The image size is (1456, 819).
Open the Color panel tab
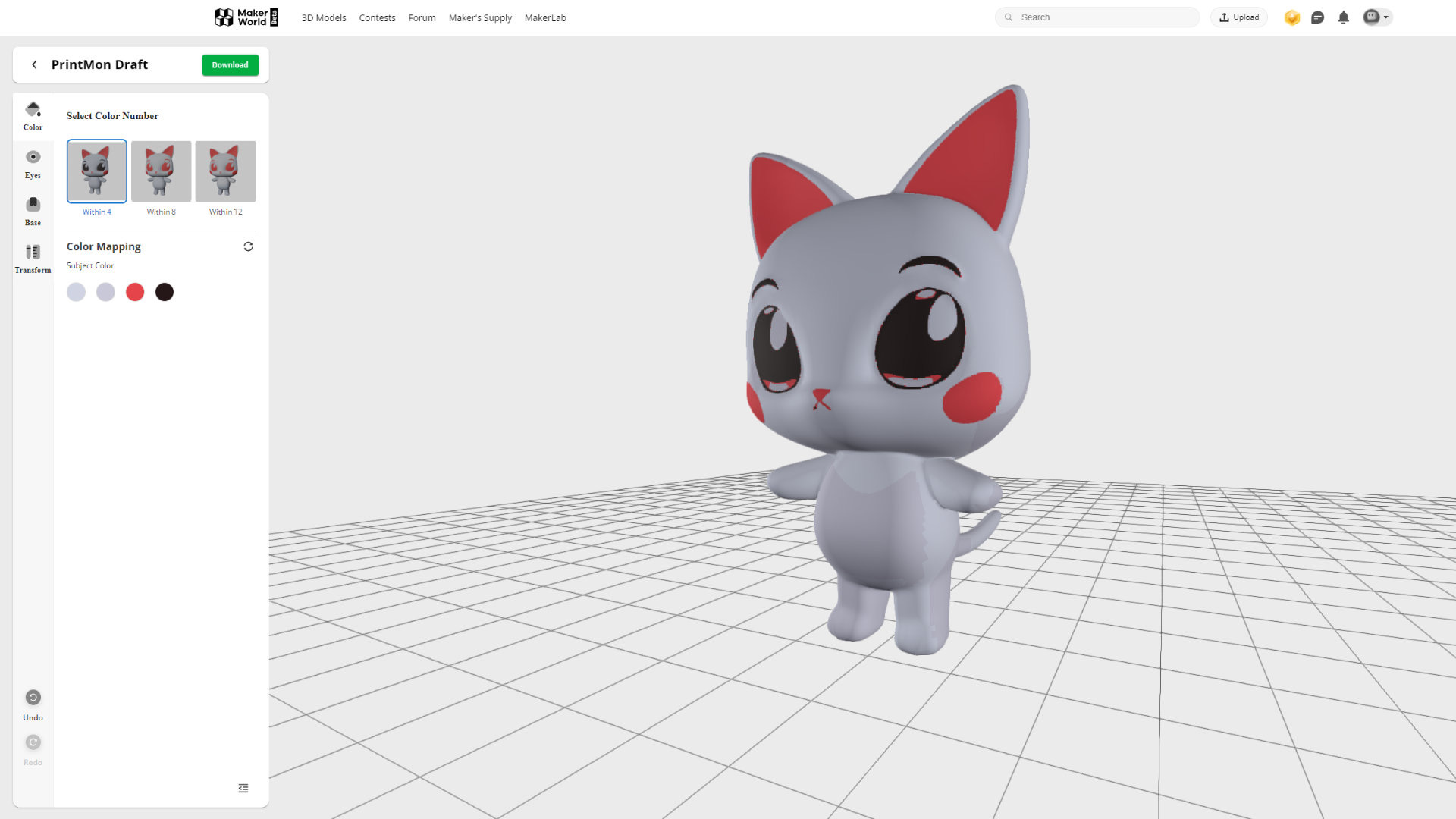[x=33, y=116]
